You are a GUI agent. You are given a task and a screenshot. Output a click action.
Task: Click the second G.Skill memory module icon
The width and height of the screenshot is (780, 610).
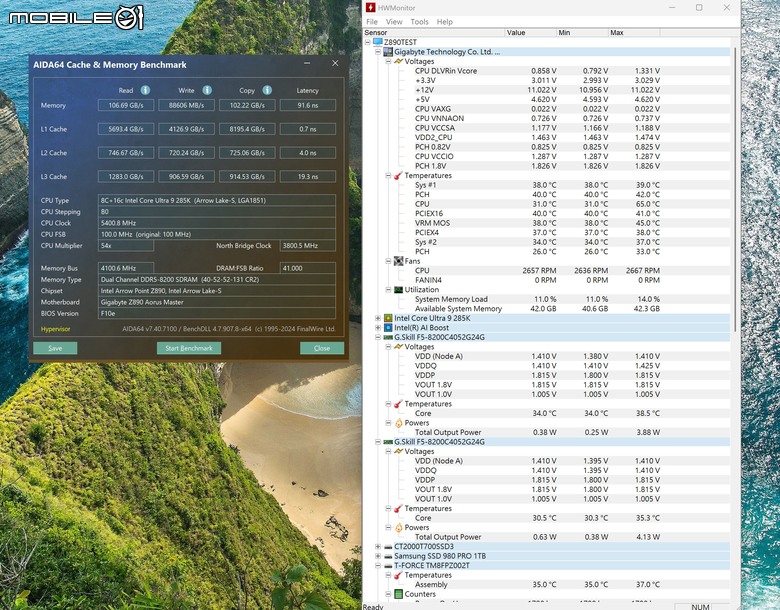(x=389, y=442)
